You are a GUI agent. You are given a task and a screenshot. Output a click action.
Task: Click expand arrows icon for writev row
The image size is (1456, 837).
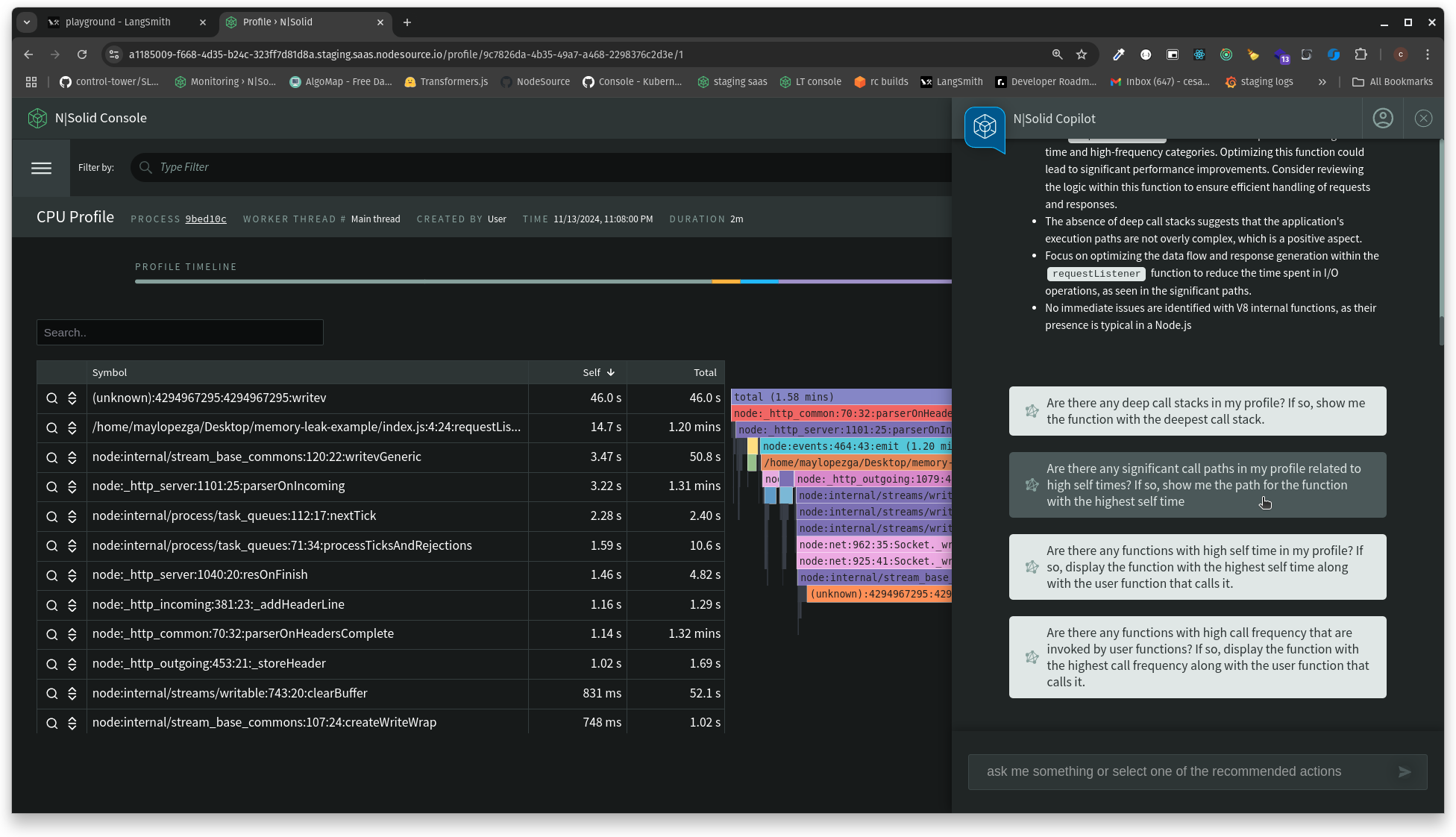(x=72, y=398)
